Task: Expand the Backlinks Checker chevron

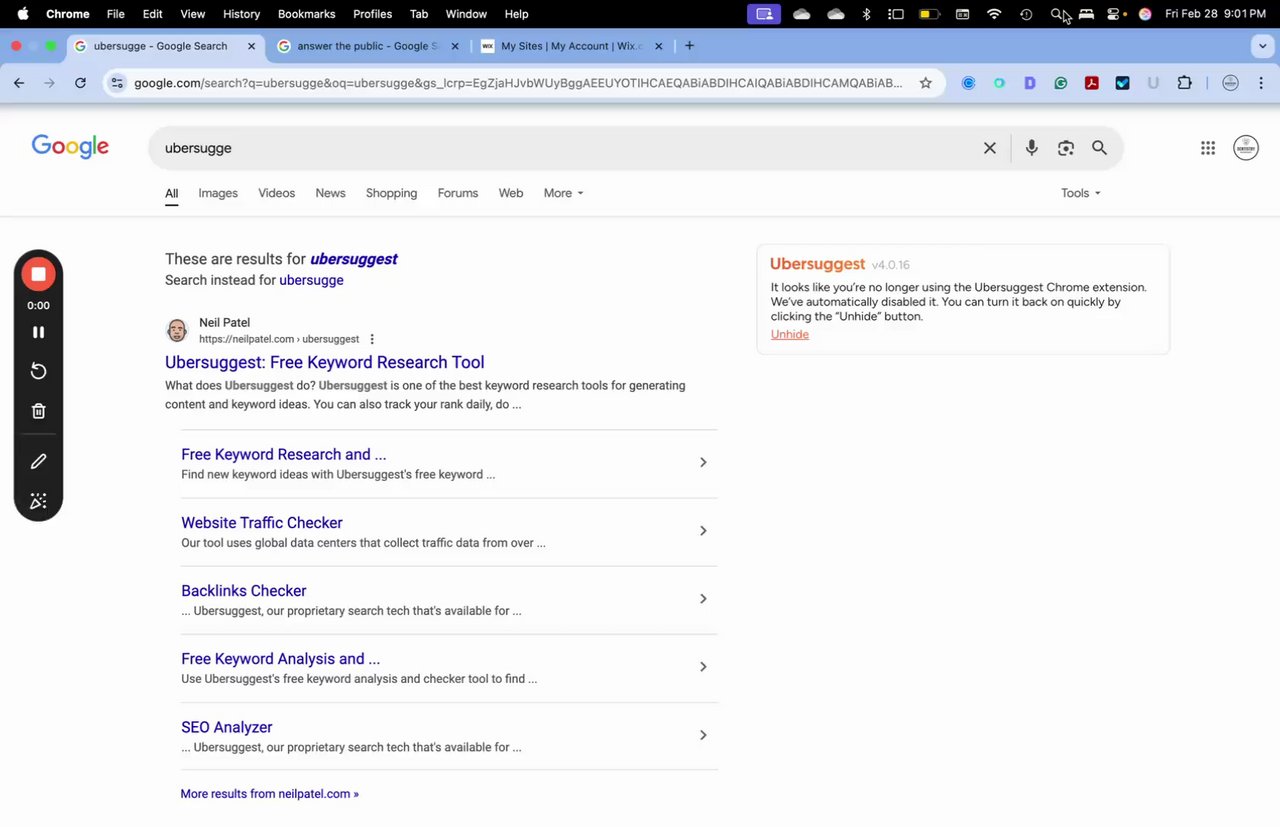Action: point(703,598)
